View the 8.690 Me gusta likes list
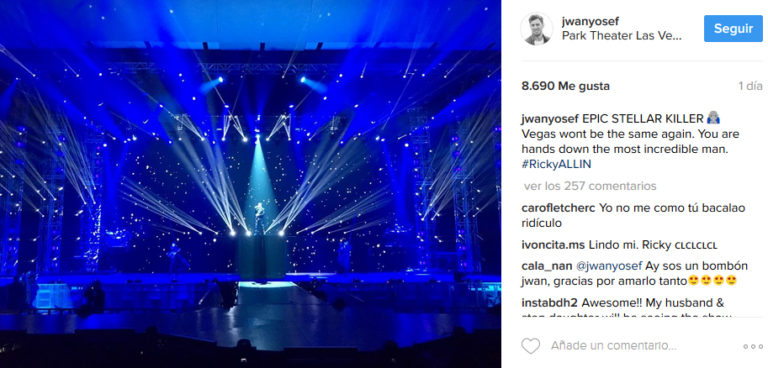This screenshot has height=368, width=768. pyautogui.click(x=565, y=86)
